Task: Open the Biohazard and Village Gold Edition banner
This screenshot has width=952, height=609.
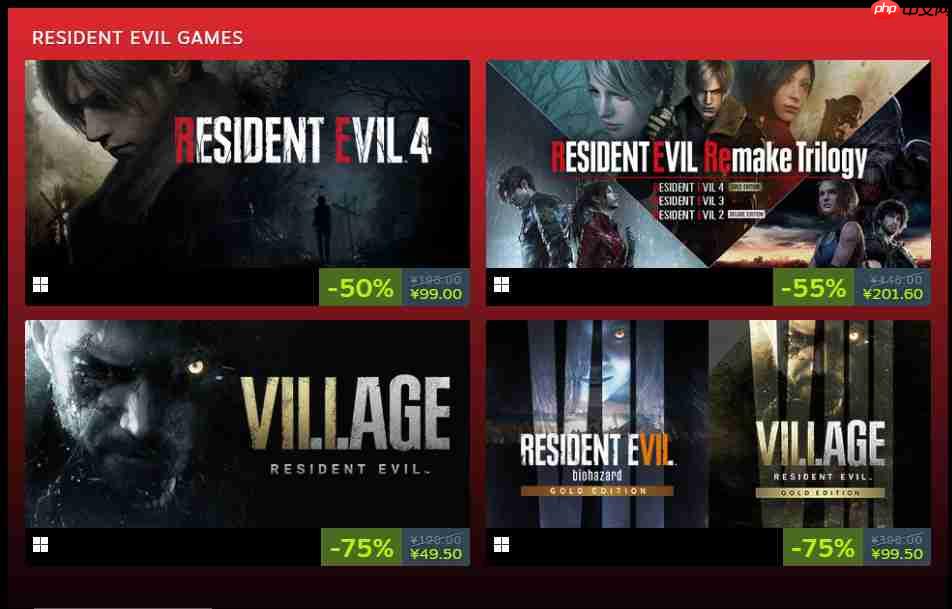Action: [708, 424]
